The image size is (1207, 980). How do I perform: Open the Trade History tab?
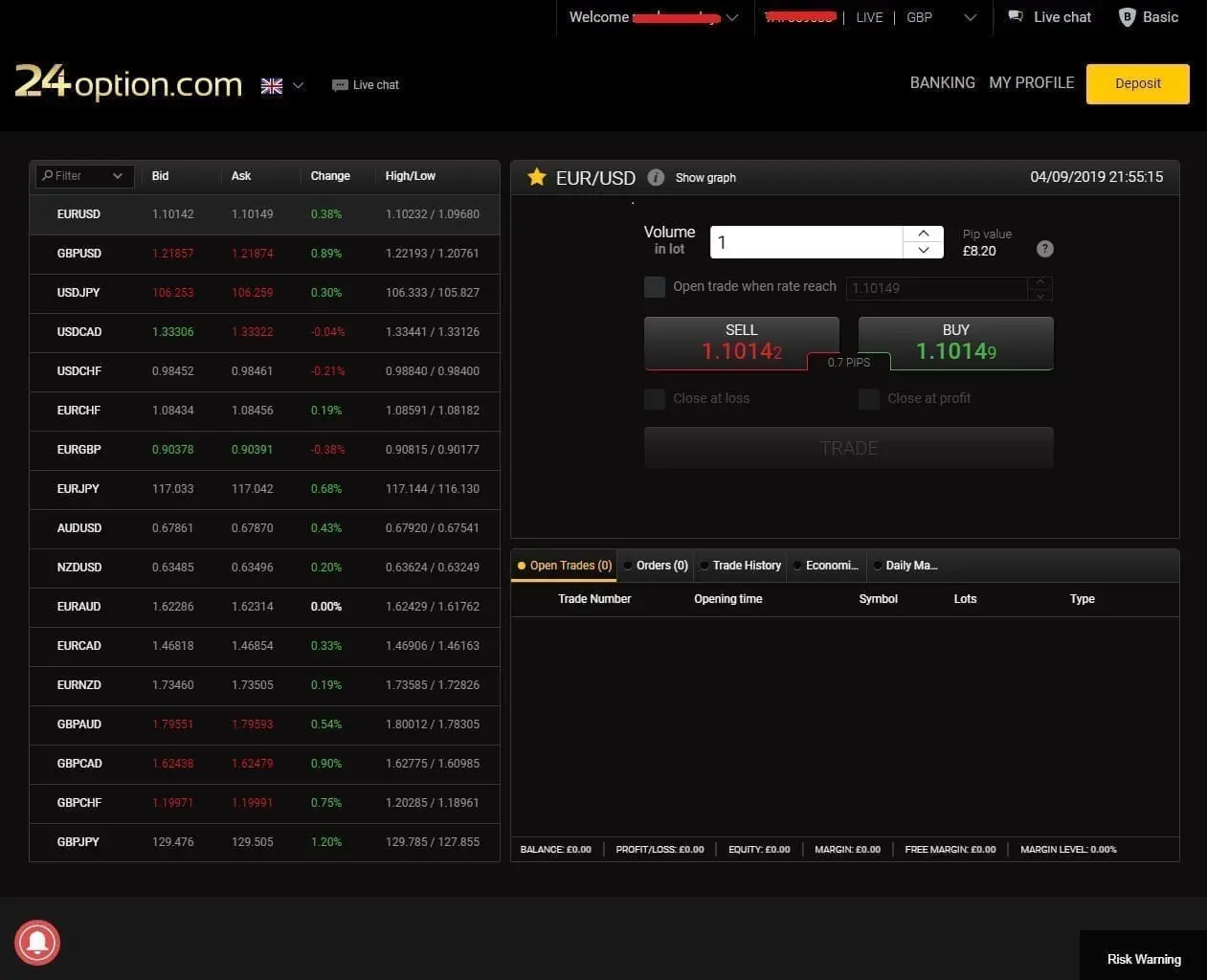[x=741, y=566]
